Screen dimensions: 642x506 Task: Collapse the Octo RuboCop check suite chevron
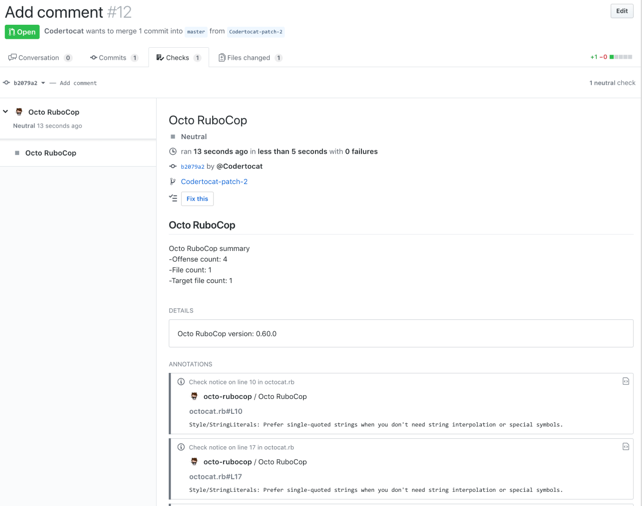(x=6, y=112)
